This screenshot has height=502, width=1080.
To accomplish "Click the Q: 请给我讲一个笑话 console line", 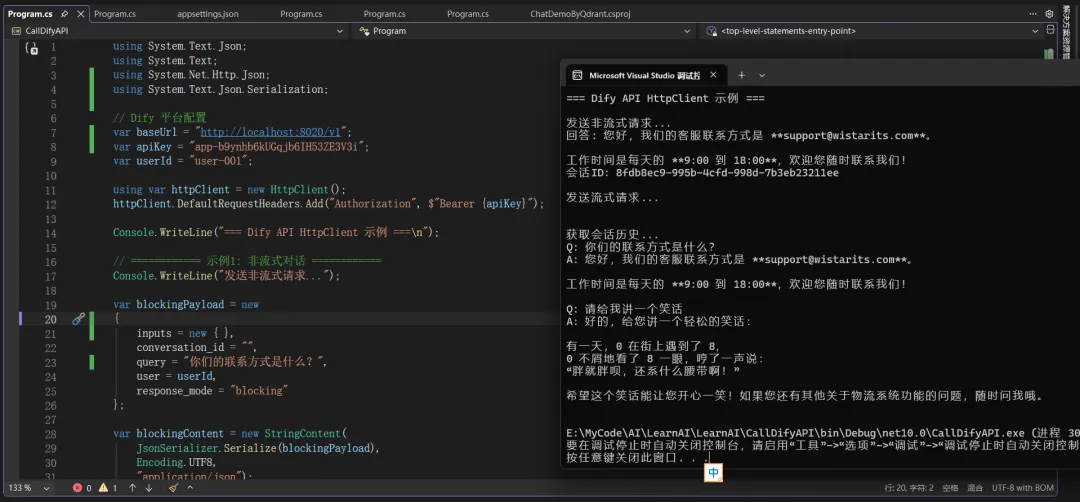I will point(625,308).
